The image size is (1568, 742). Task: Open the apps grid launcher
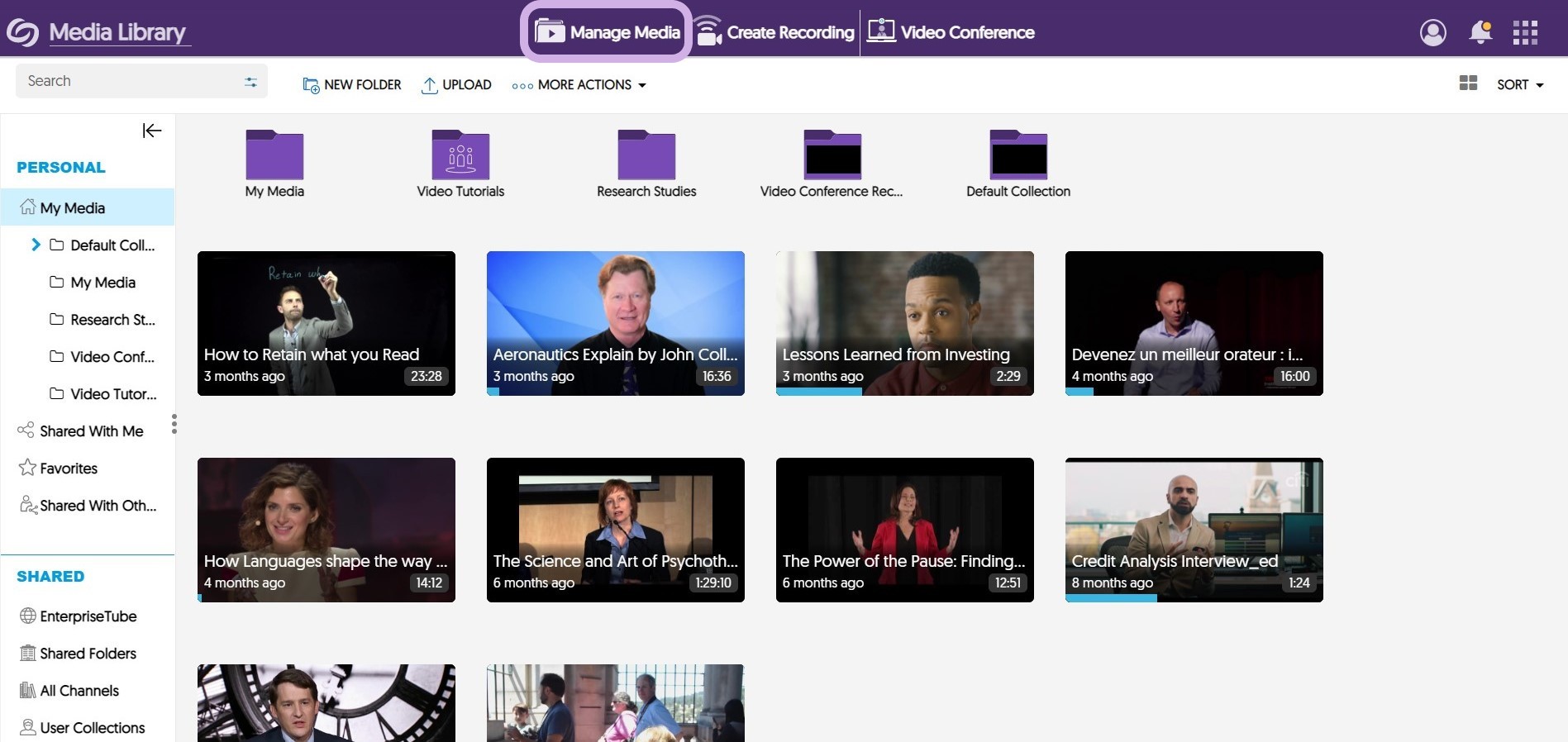coord(1525,32)
